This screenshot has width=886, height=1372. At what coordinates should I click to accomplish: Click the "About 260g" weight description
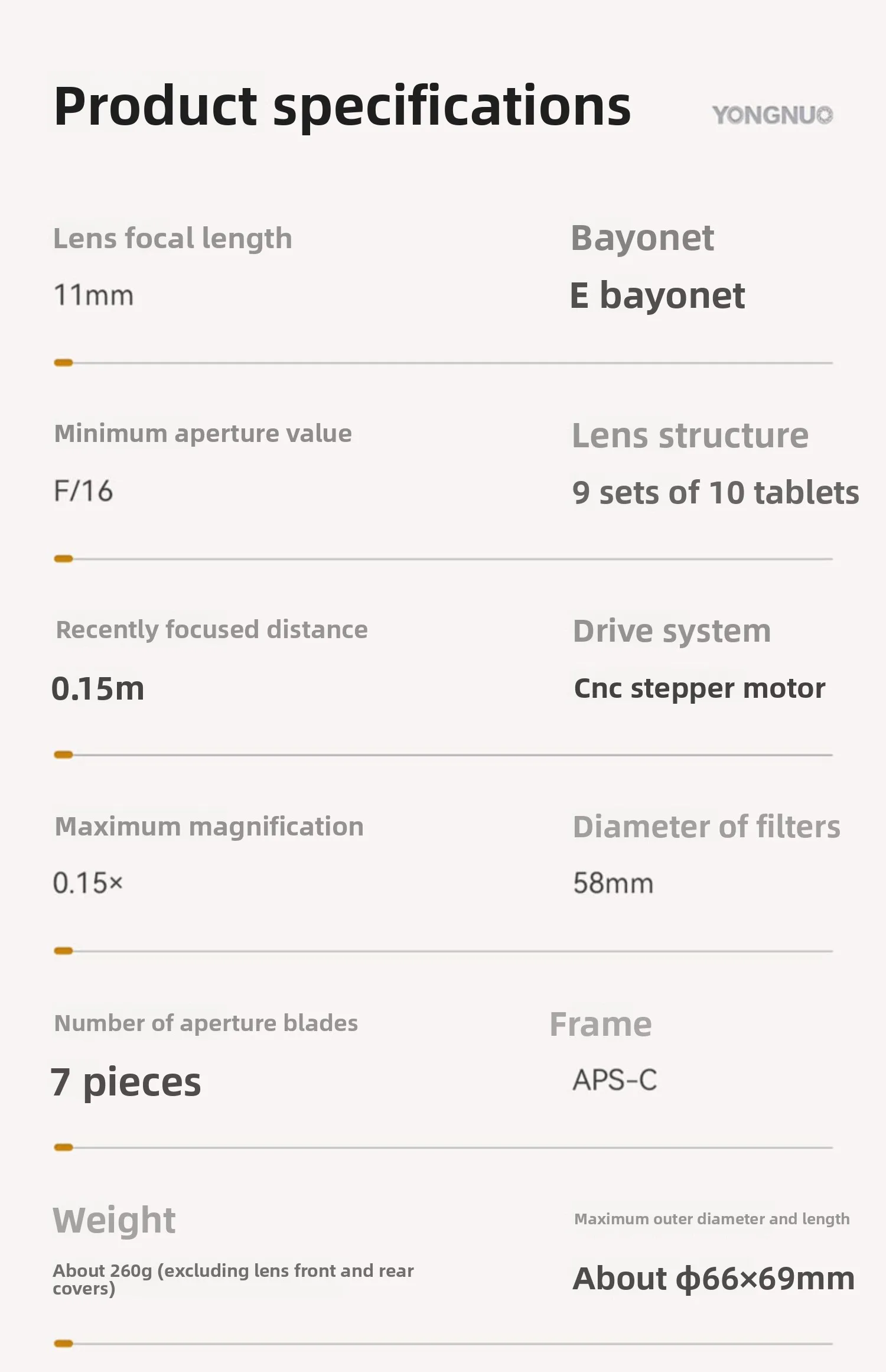pos(233,1279)
